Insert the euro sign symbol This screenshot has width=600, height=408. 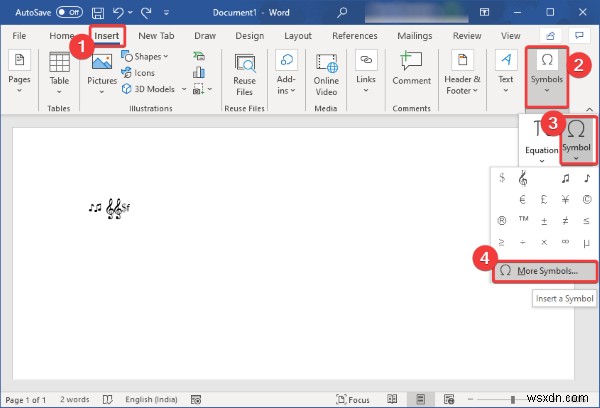(523, 199)
